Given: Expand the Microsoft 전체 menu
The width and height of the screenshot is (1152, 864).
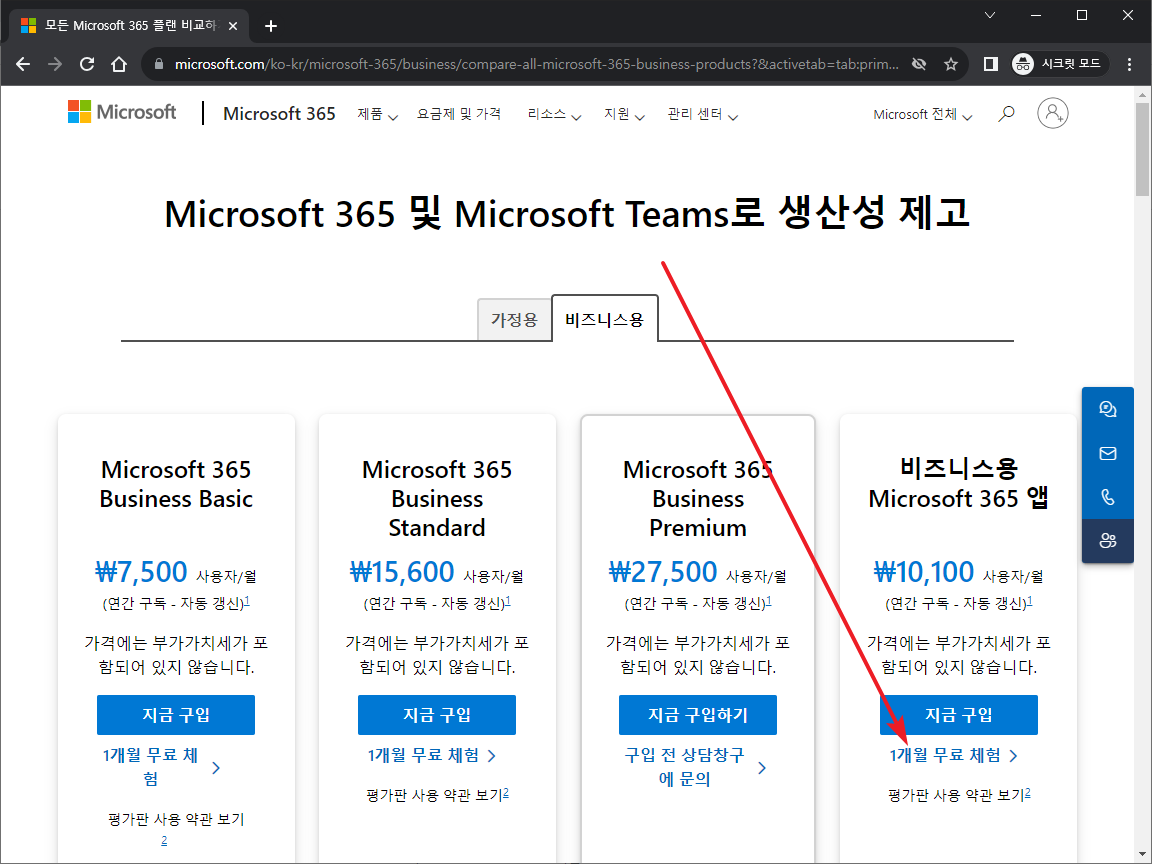Looking at the screenshot, I should 923,115.
